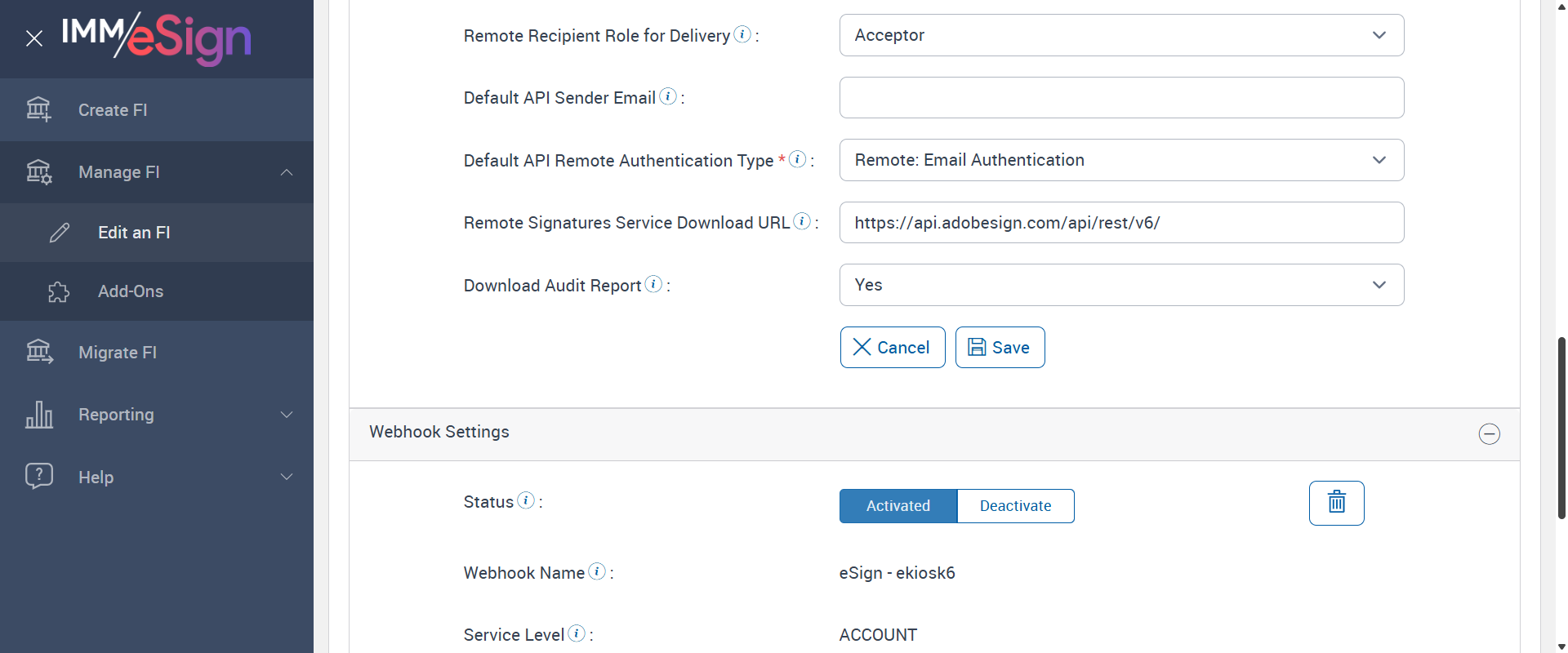Click info icon beside Default API Sender Email

668,96
